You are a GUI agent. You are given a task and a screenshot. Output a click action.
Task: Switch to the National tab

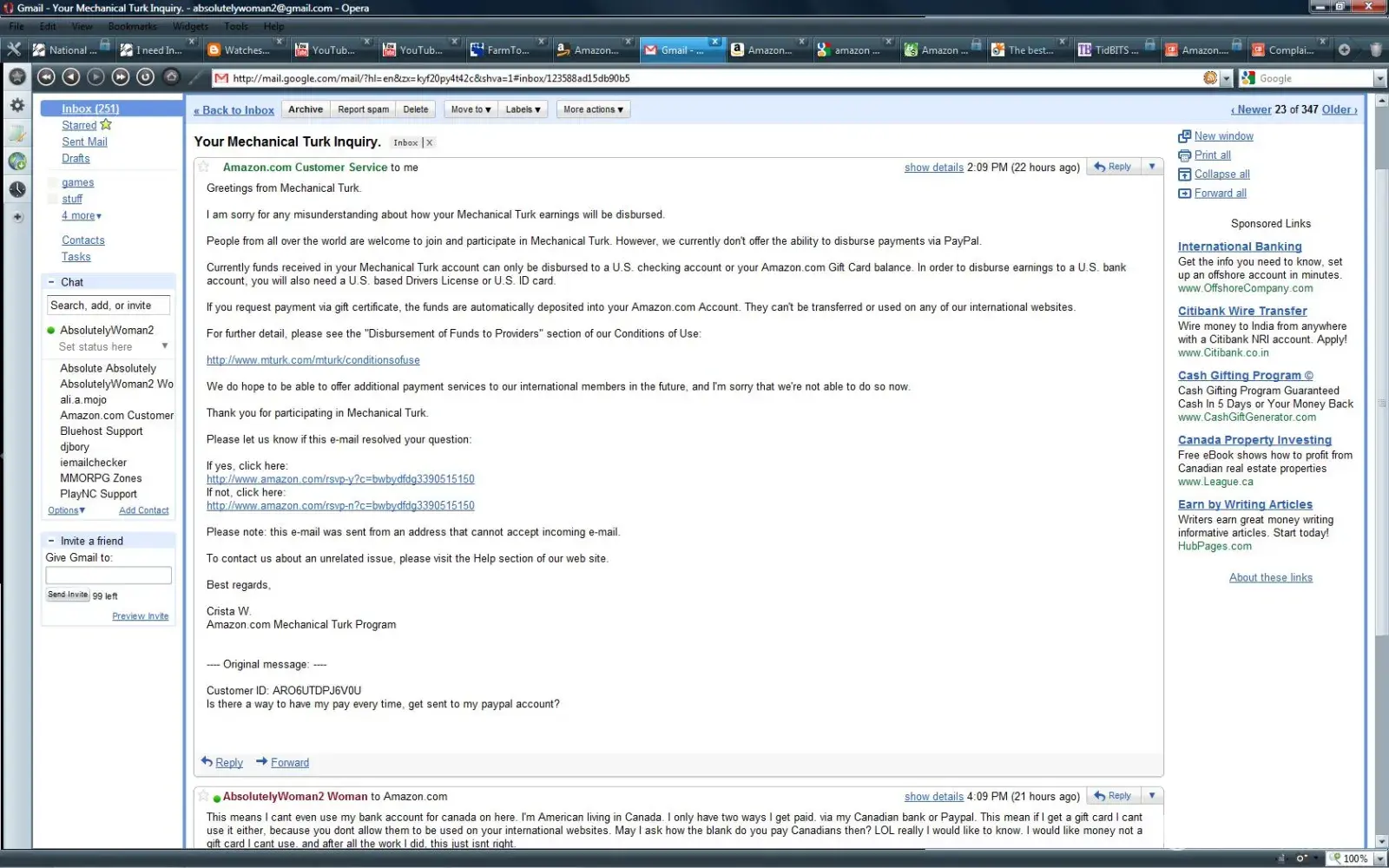click(71, 49)
